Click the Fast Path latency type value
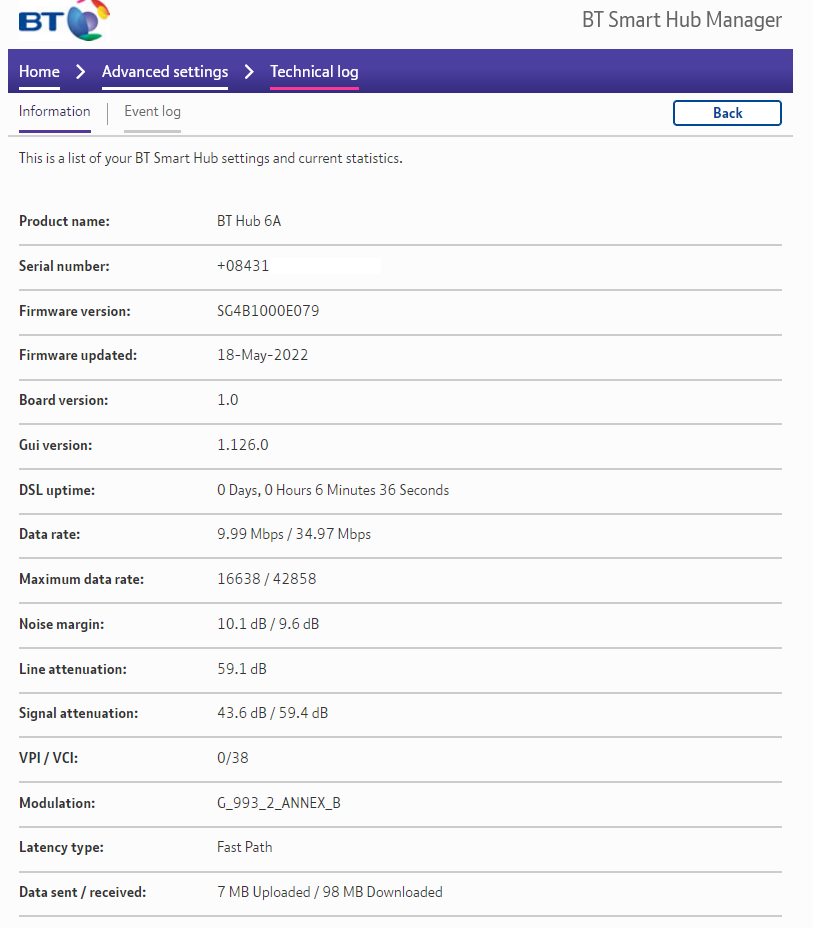 coord(244,847)
